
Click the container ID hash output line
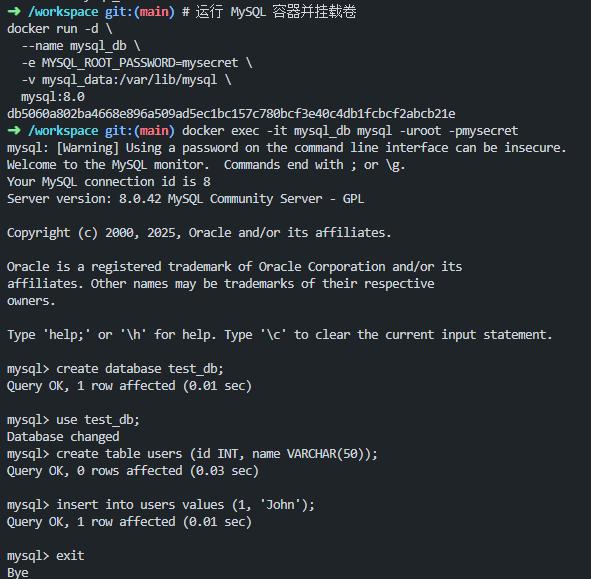pos(231,113)
